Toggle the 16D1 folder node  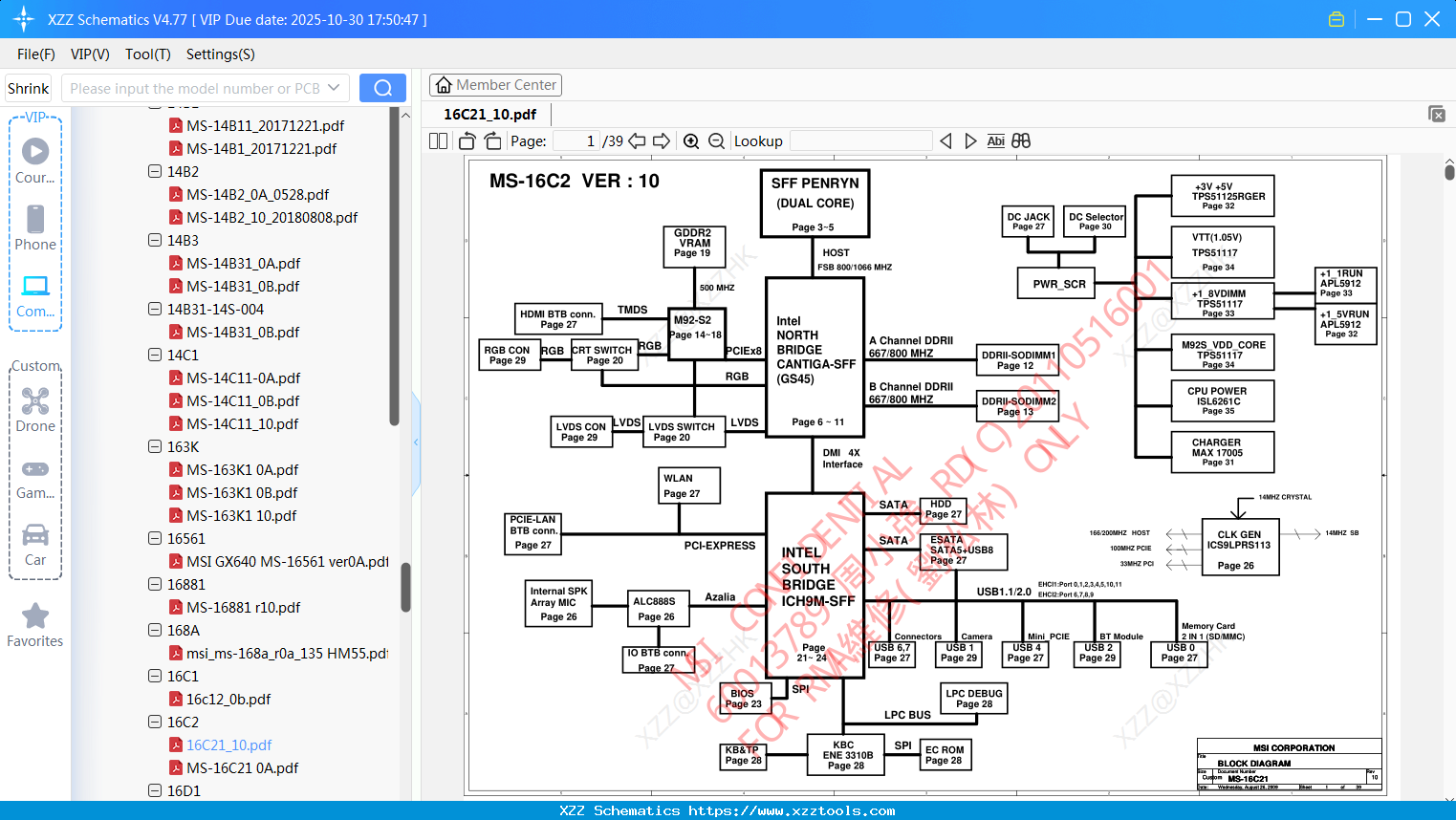(155, 791)
